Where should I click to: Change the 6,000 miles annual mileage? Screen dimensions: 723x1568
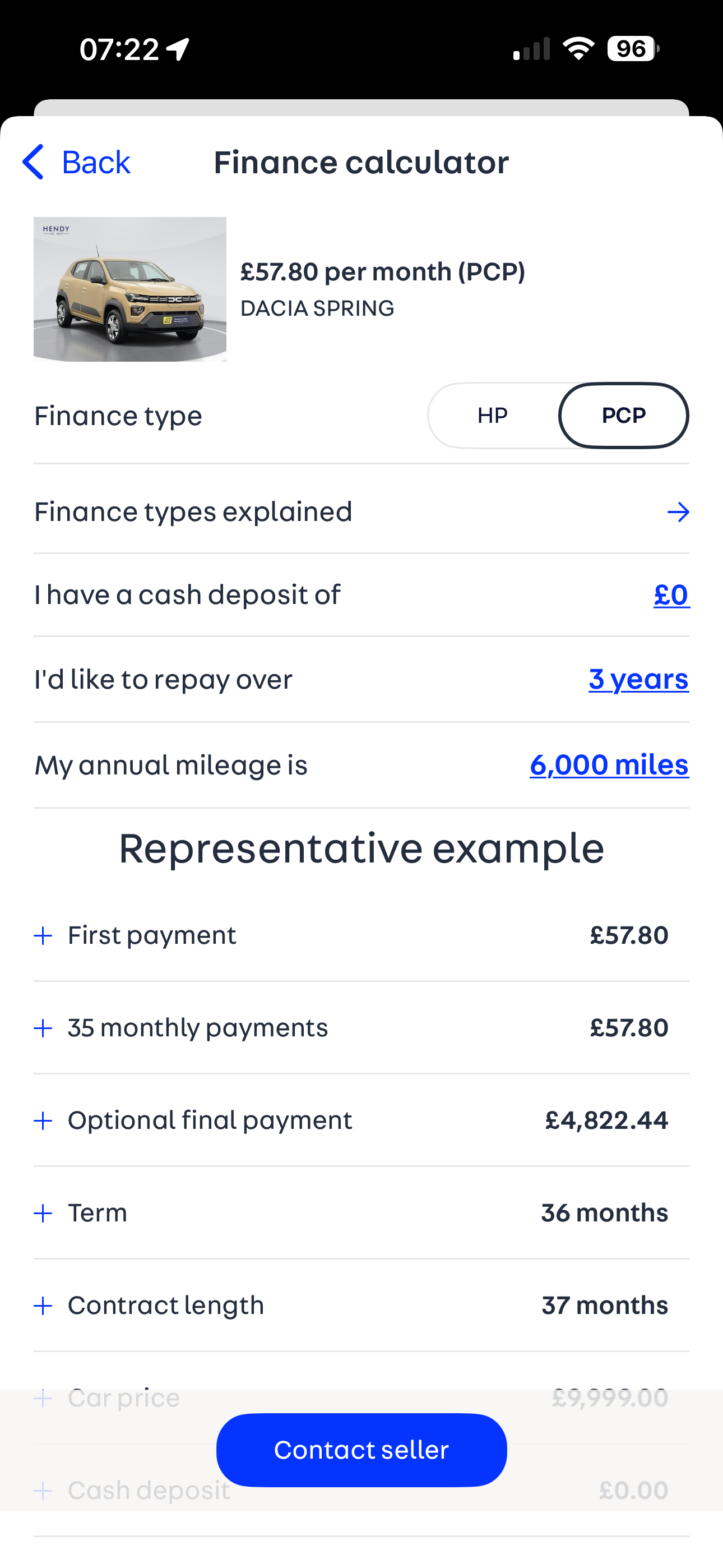609,764
